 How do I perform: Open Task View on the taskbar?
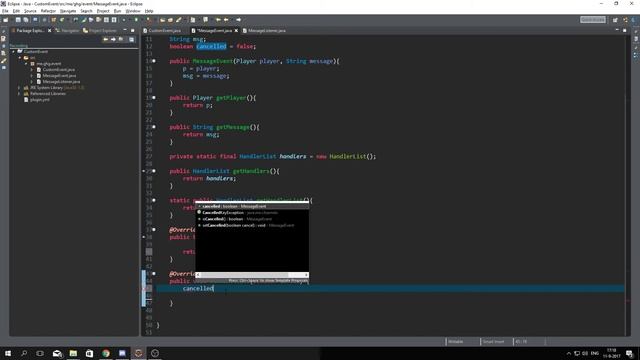[40, 353]
